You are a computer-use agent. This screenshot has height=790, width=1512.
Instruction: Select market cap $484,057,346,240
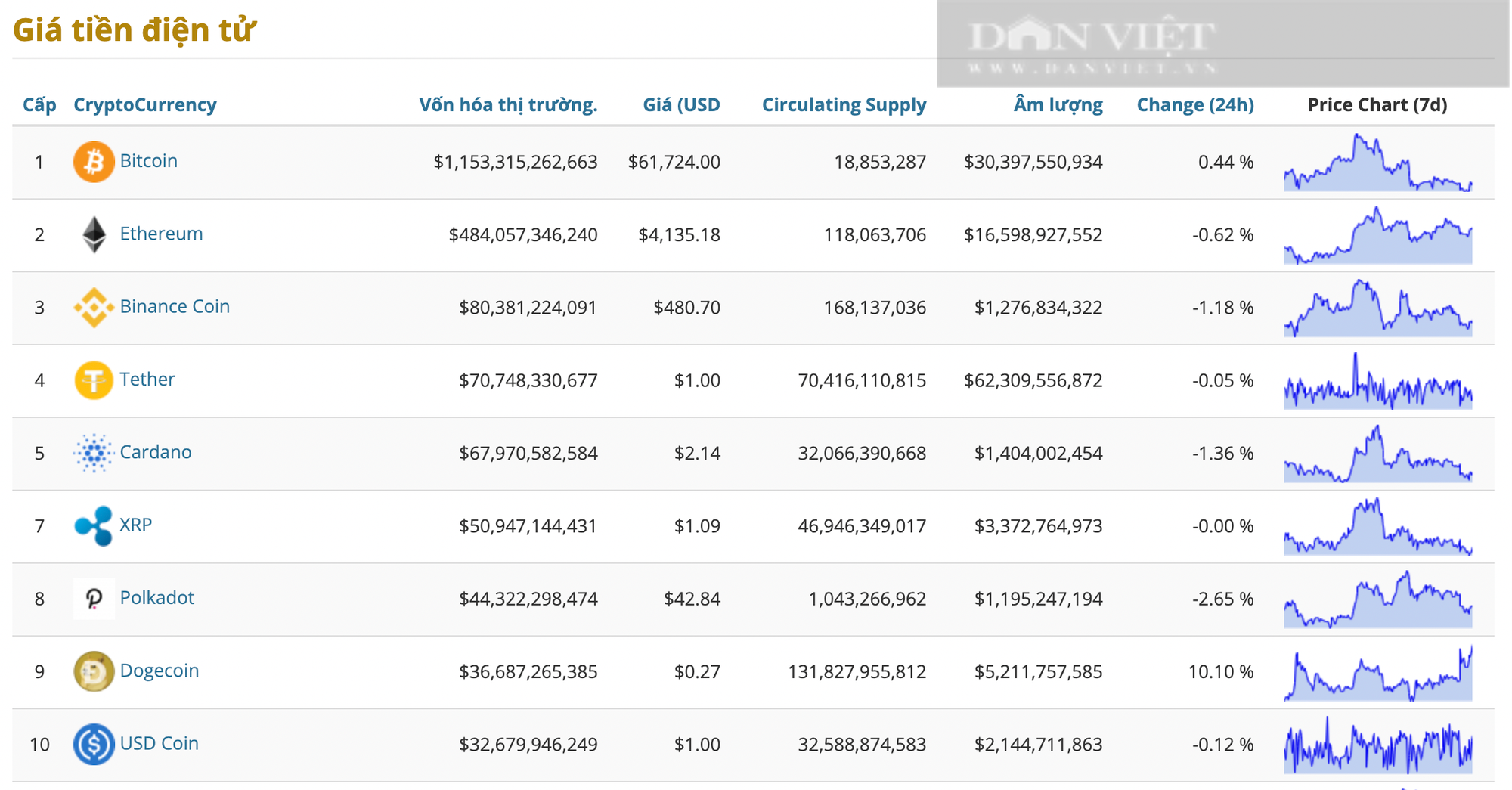coord(523,235)
